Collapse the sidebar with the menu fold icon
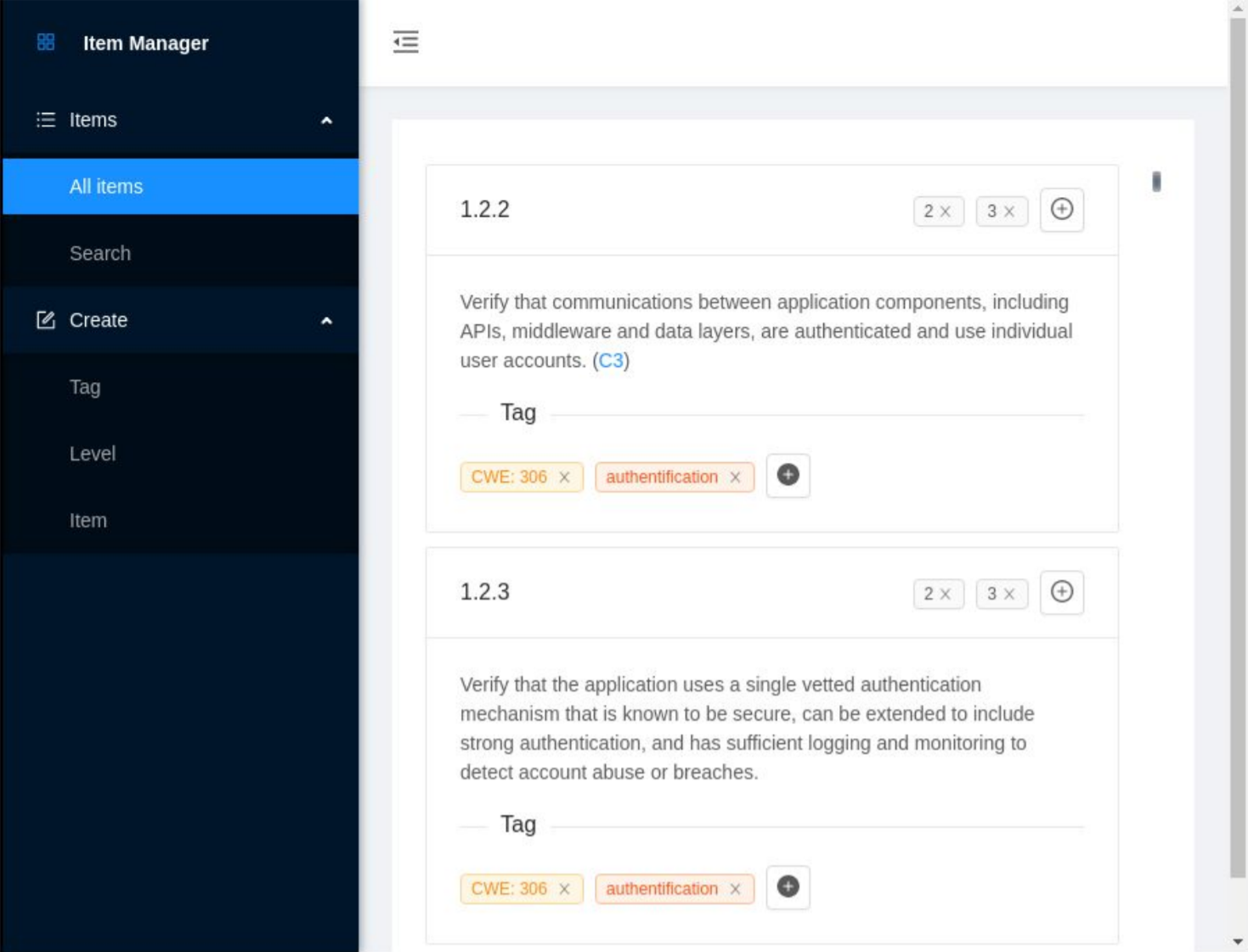The width and height of the screenshot is (1248, 952). point(405,42)
